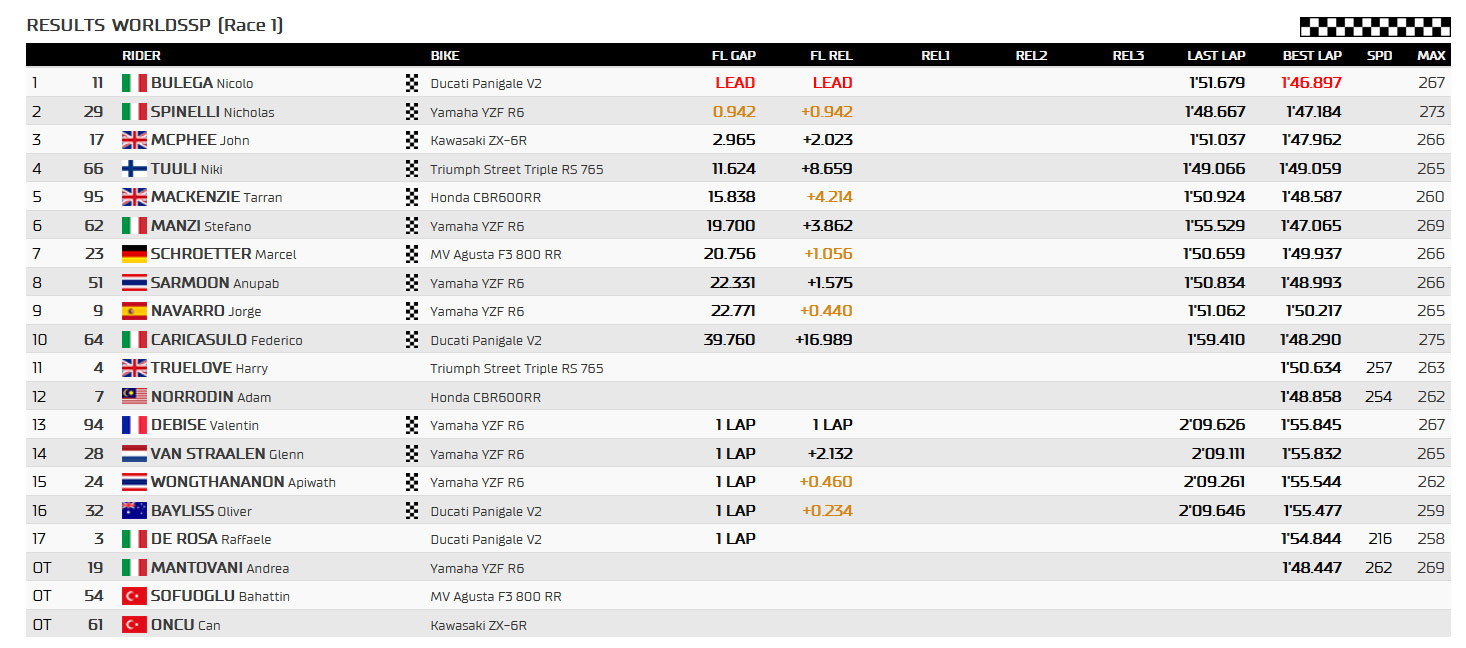Click the large checkered flag banner at top right
1466x648 pixels.
click(1375, 27)
